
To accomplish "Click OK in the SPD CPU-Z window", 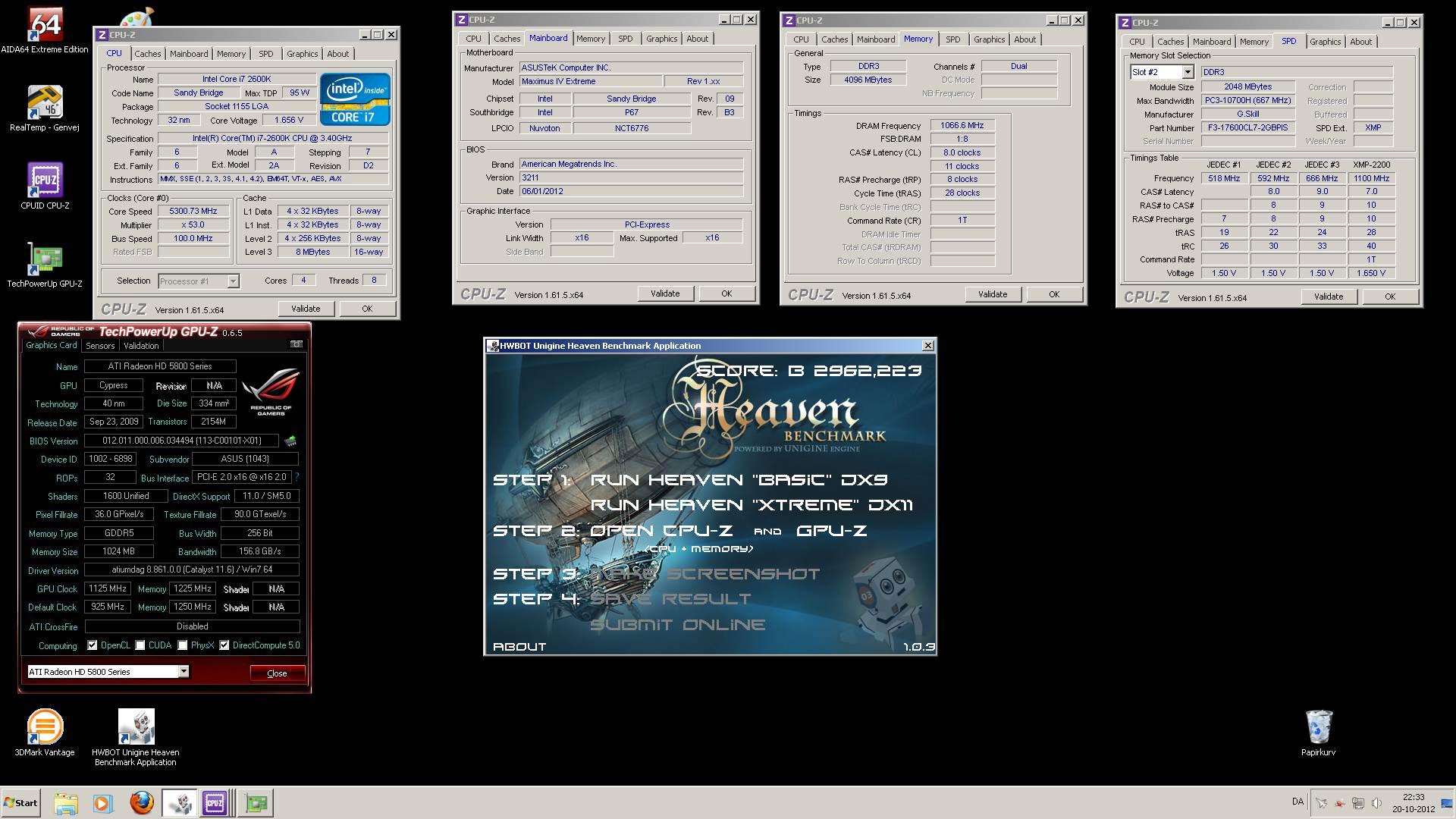I will click(x=1390, y=297).
